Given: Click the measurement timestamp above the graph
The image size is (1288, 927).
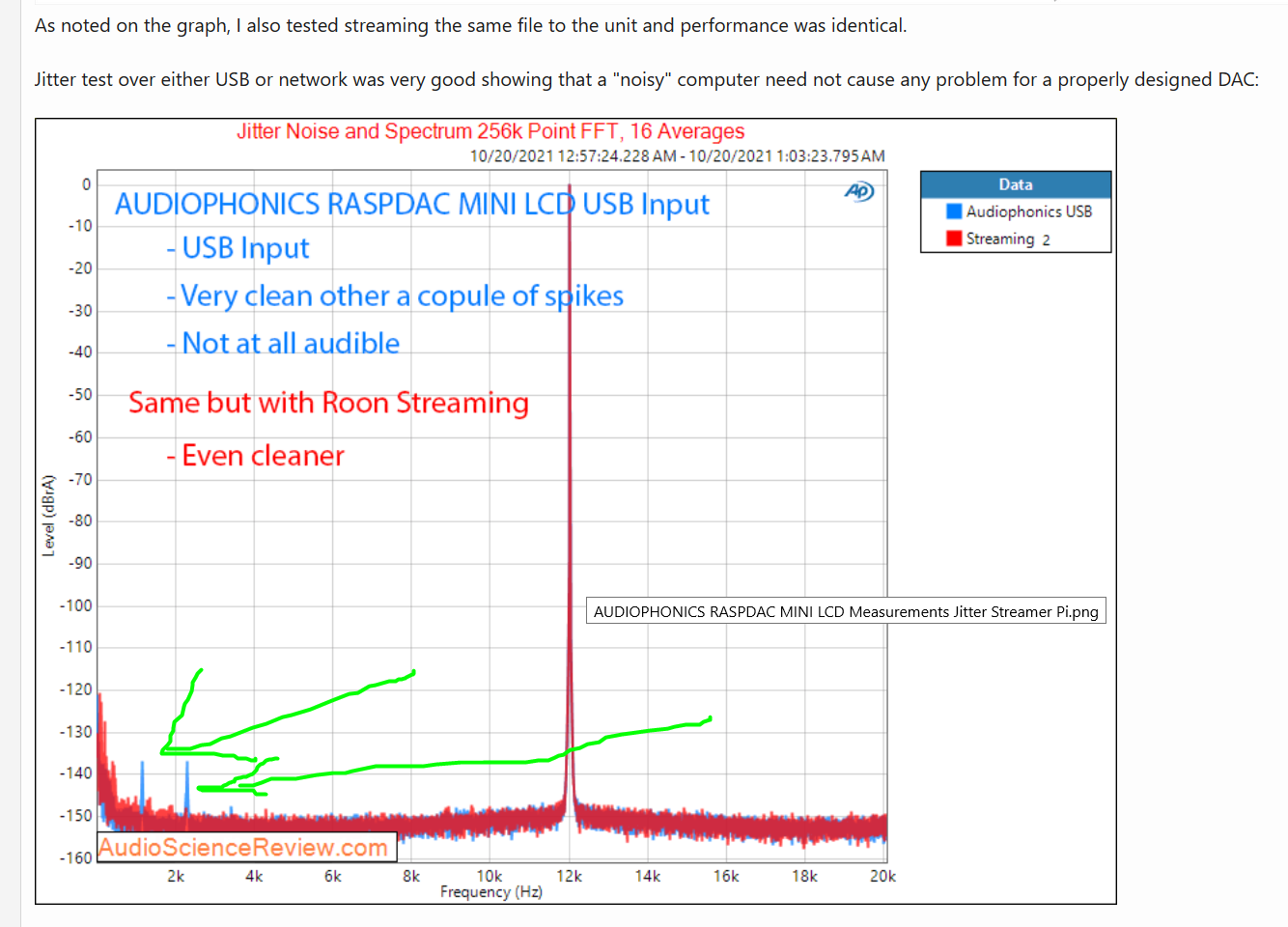Looking at the screenshot, I should tap(677, 155).
